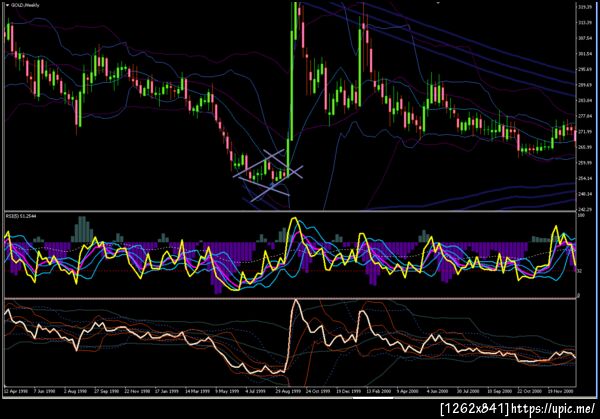Click date label 22 Nov 1998
Viewport: 600px width, 419px height.
click(x=137, y=391)
